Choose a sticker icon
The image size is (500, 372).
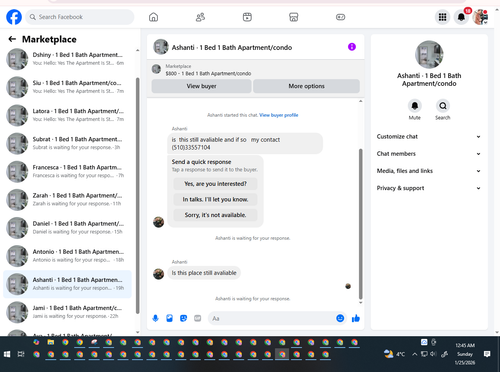[183, 318]
